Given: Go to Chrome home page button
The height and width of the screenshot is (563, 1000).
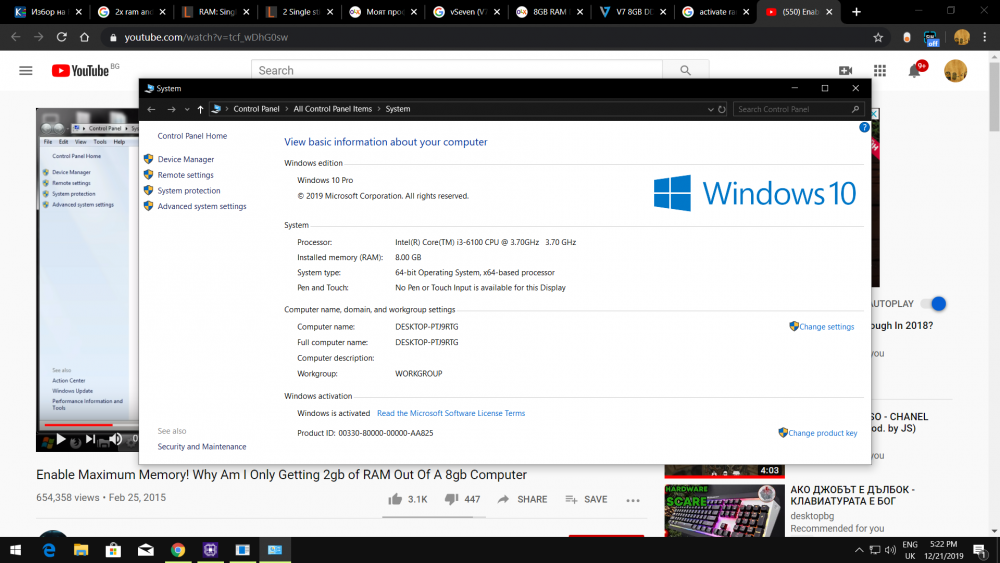Looking at the screenshot, I should (84, 38).
